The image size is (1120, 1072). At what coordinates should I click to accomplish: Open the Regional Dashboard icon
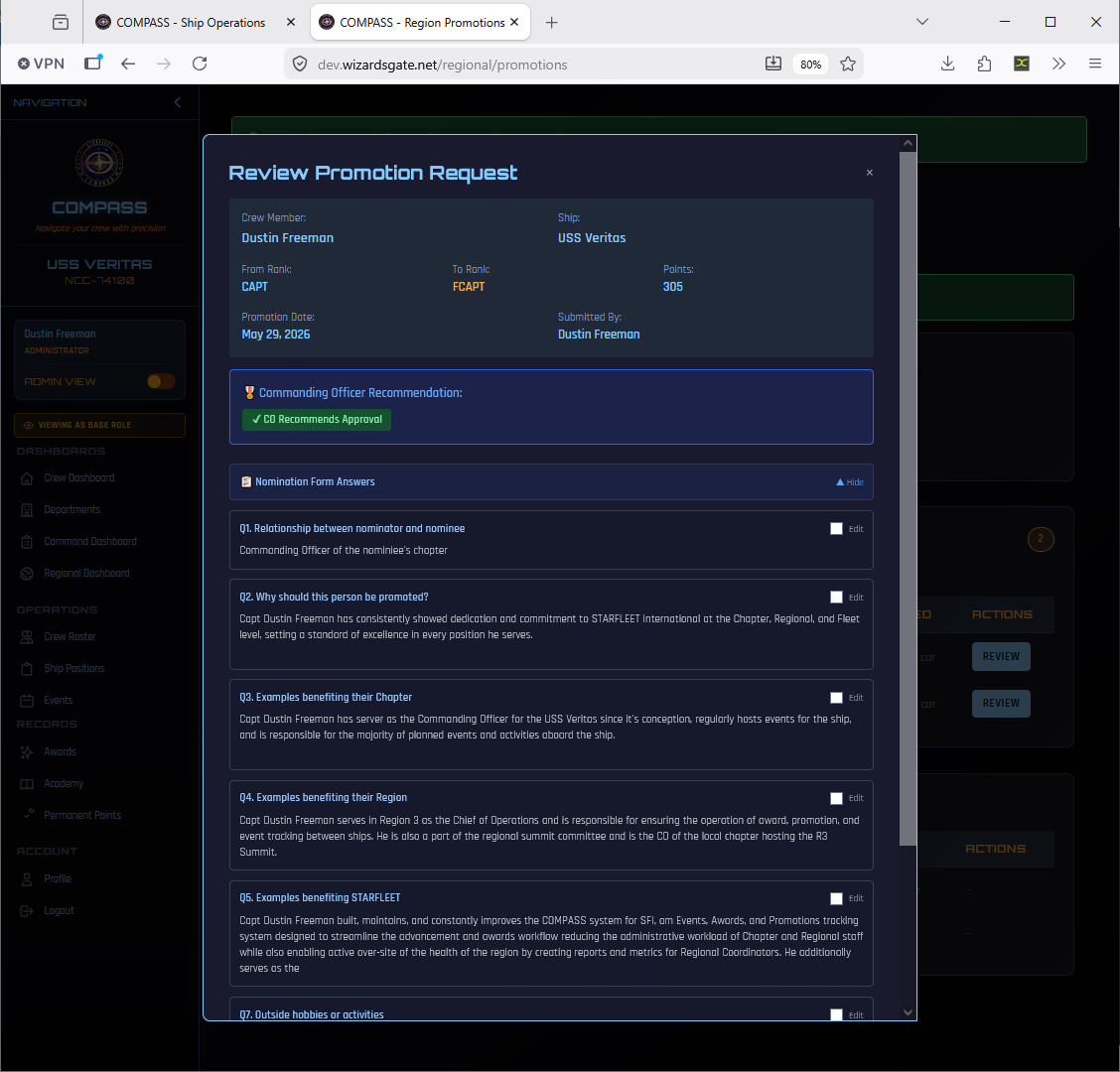click(27, 574)
